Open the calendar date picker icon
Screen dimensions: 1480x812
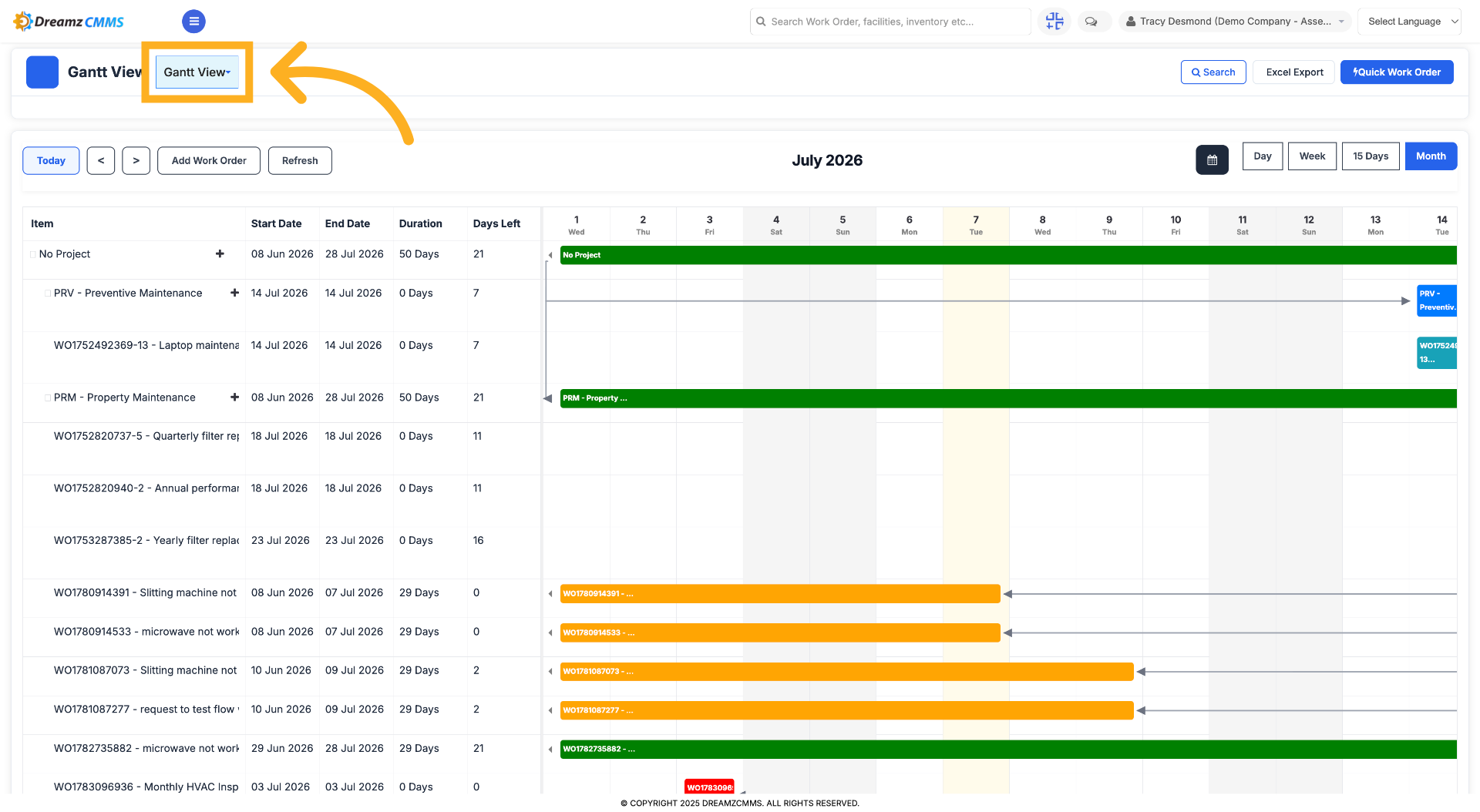coord(1212,160)
